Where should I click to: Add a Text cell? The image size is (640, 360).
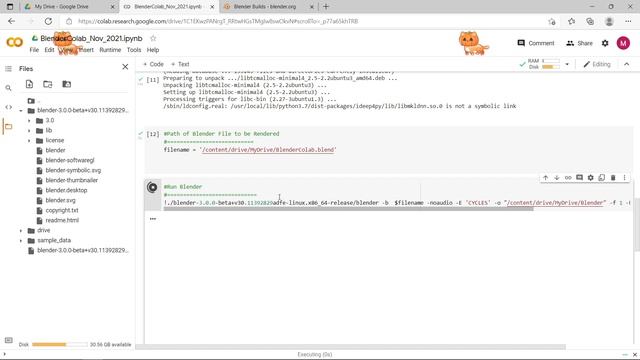click(x=180, y=64)
